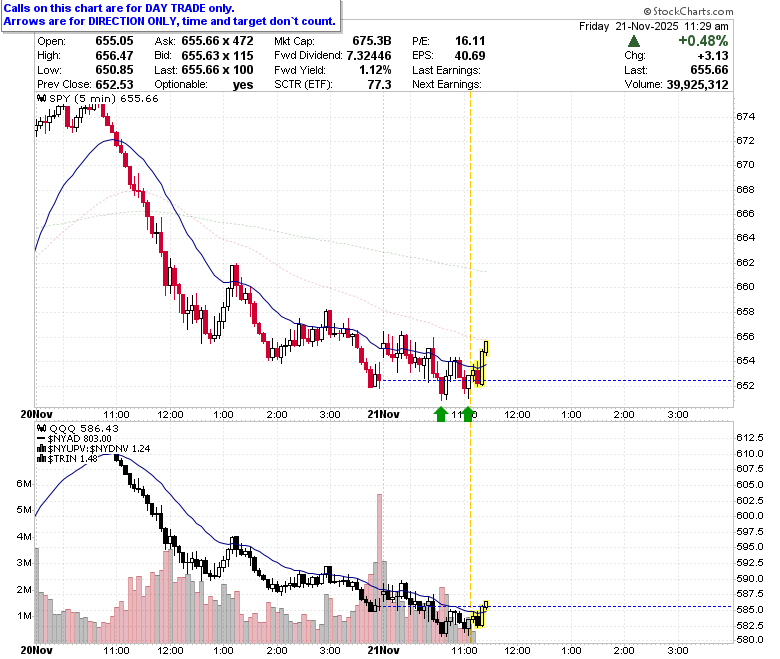The height and width of the screenshot is (659, 780).
Task: Click the Optionable yes value
Action: (x=243, y=85)
